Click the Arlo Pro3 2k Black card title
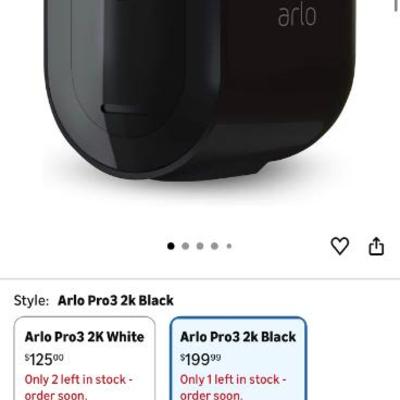The height and width of the screenshot is (400, 400). pyautogui.click(x=238, y=337)
